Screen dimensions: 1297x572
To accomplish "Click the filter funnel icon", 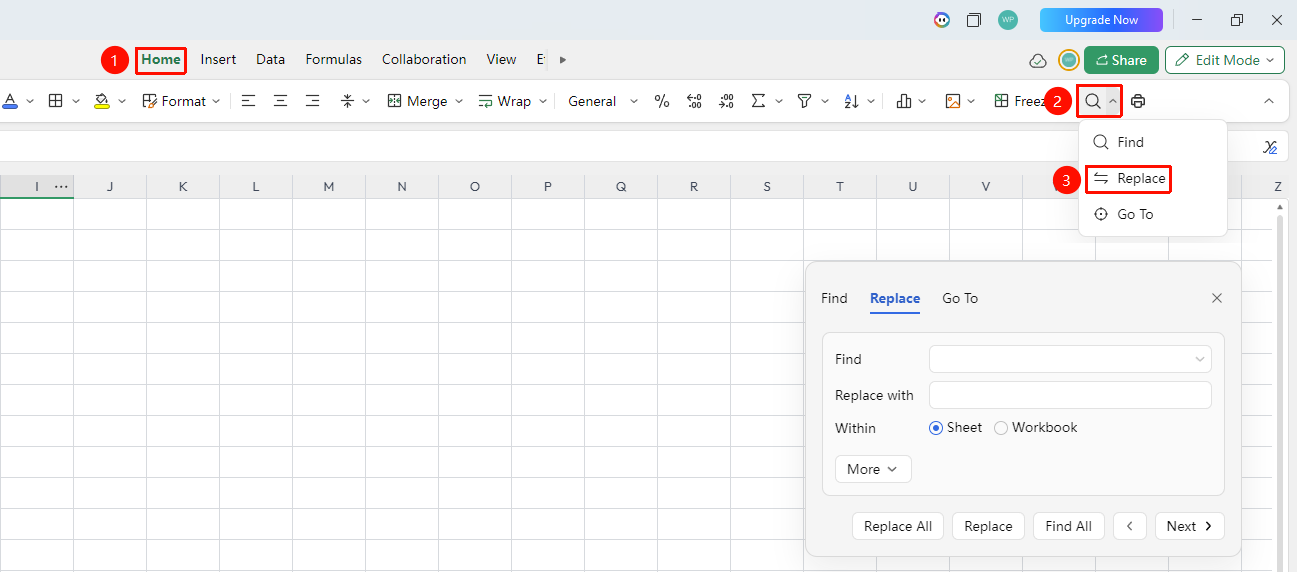I will tap(804, 101).
